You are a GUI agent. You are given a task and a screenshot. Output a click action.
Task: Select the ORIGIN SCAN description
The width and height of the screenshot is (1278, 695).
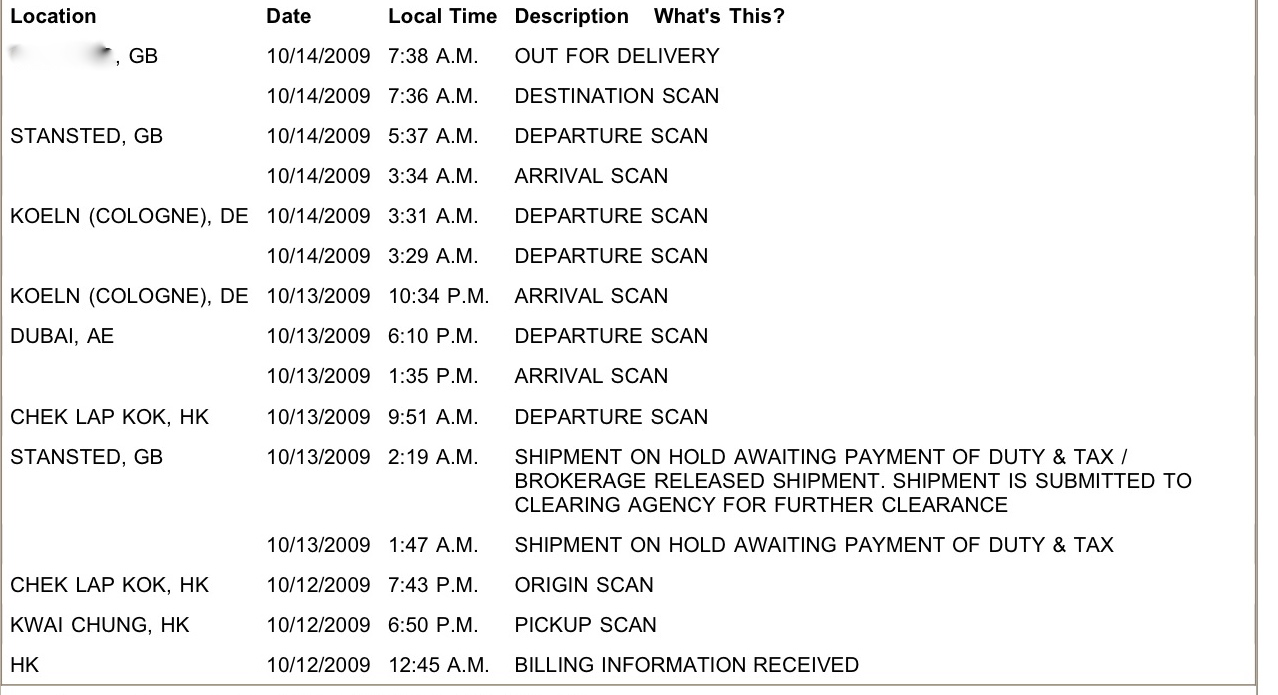pos(584,585)
